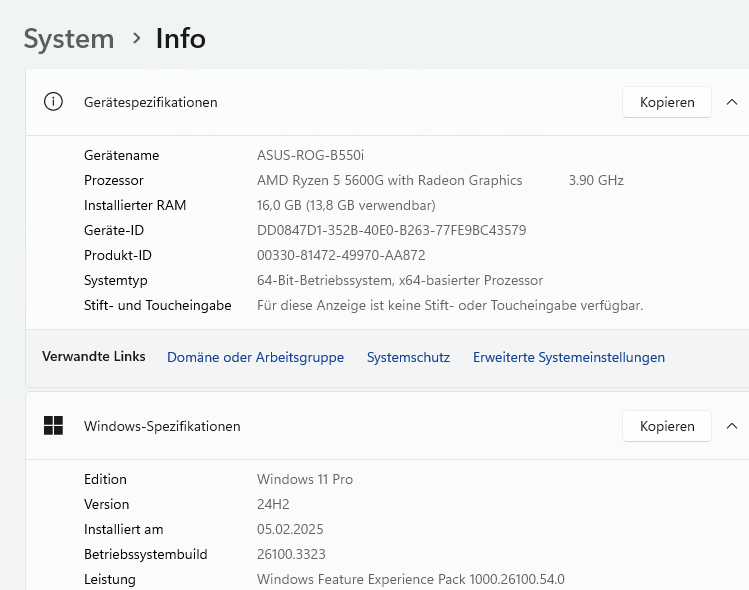Select device name ASUS-ROG-B550i
The image size is (749, 590).
coord(310,155)
